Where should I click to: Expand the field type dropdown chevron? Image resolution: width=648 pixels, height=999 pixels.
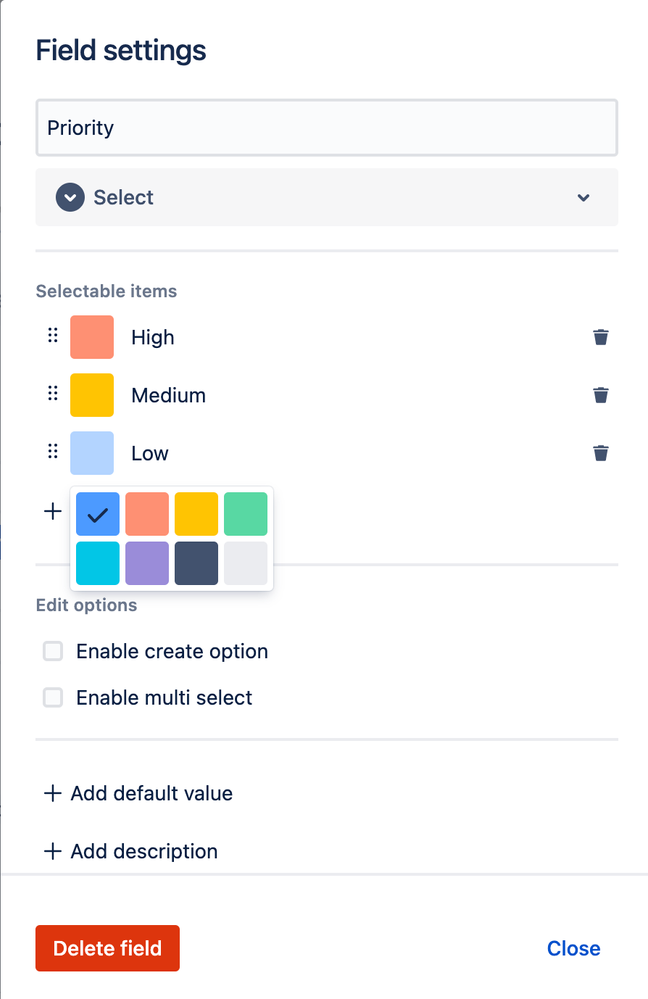click(x=584, y=198)
